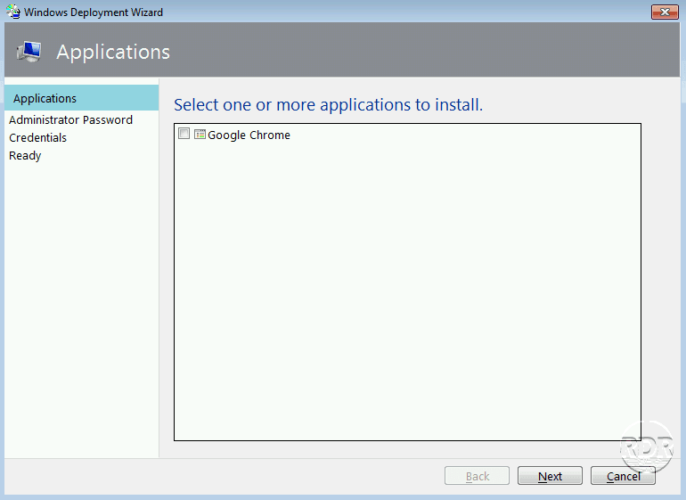Go to the Administrator Password step

click(x=71, y=120)
